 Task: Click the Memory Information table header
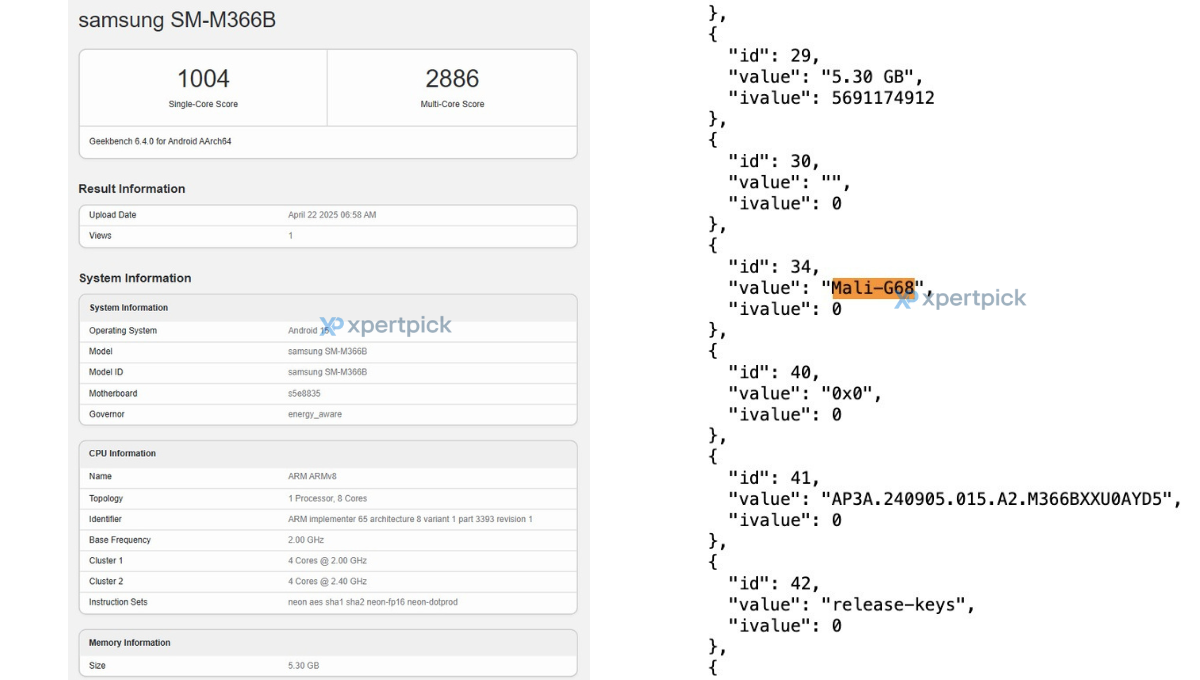pyautogui.click(x=130, y=643)
